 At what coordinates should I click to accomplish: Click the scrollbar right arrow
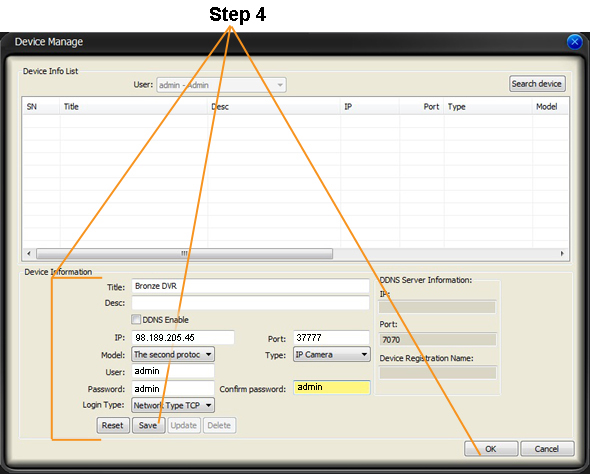pyautogui.click(x=562, y=254)
